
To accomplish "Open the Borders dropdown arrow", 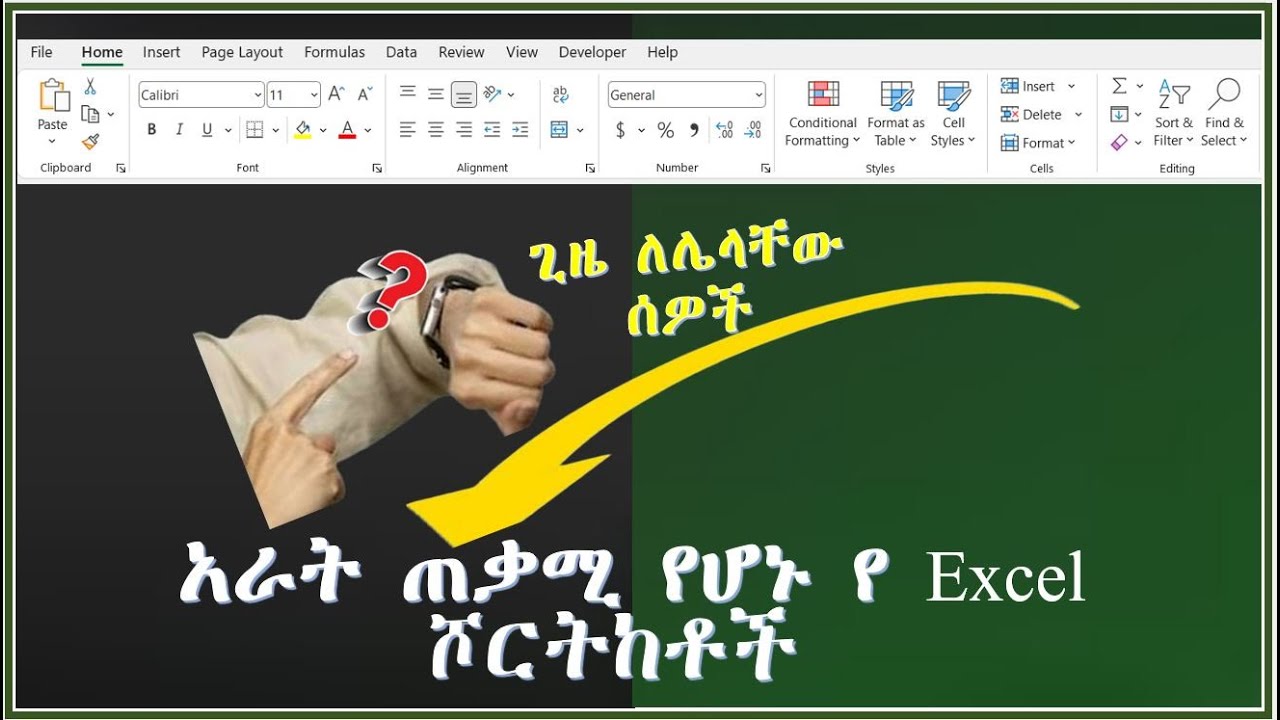I will [274, 130].
